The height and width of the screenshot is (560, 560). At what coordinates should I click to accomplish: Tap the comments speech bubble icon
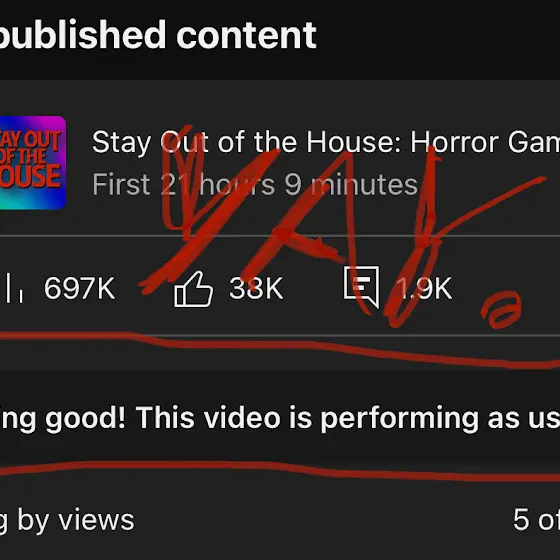click(361, 287)
